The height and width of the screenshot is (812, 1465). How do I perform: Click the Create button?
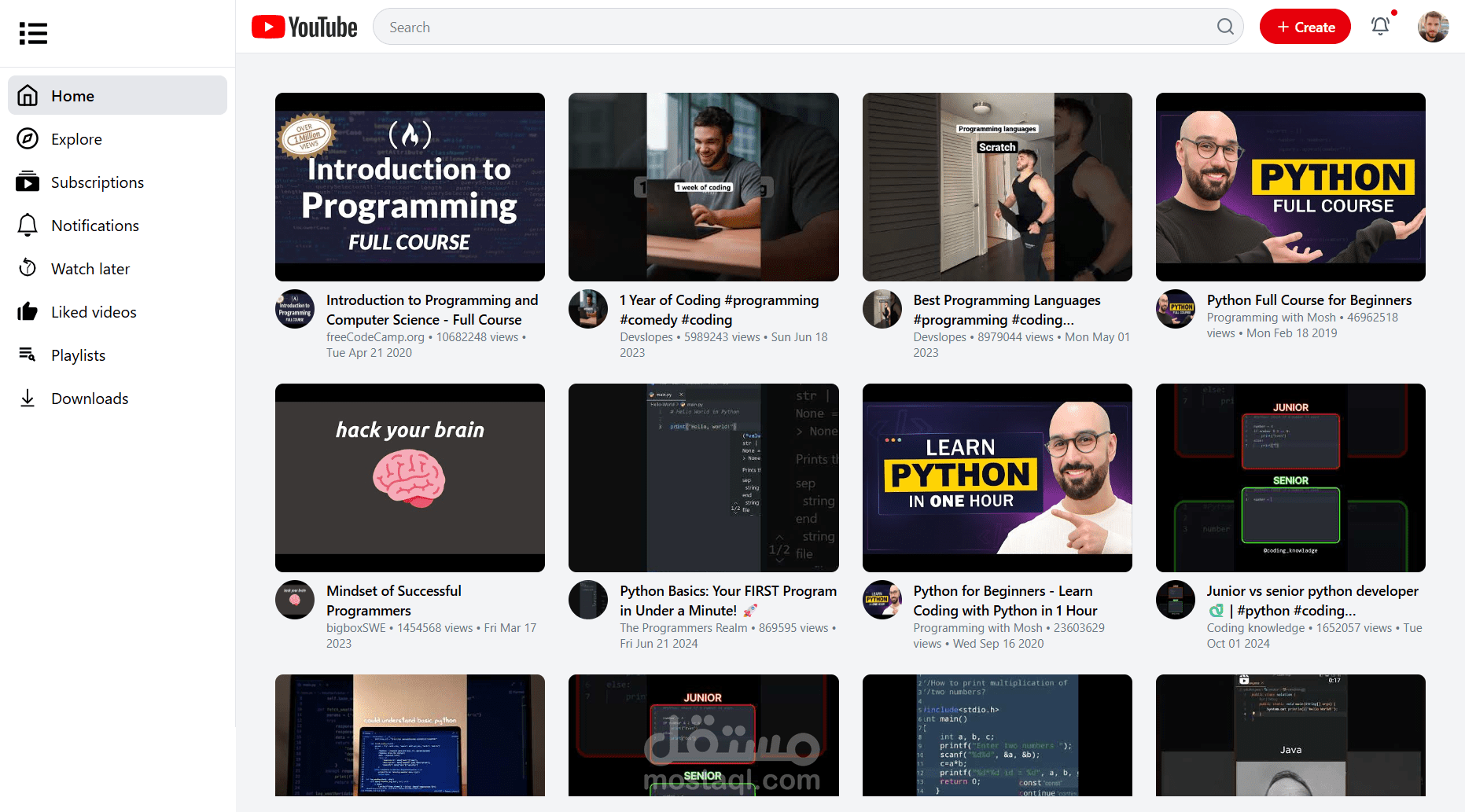pyautogui.click(x=1305, y=27)
